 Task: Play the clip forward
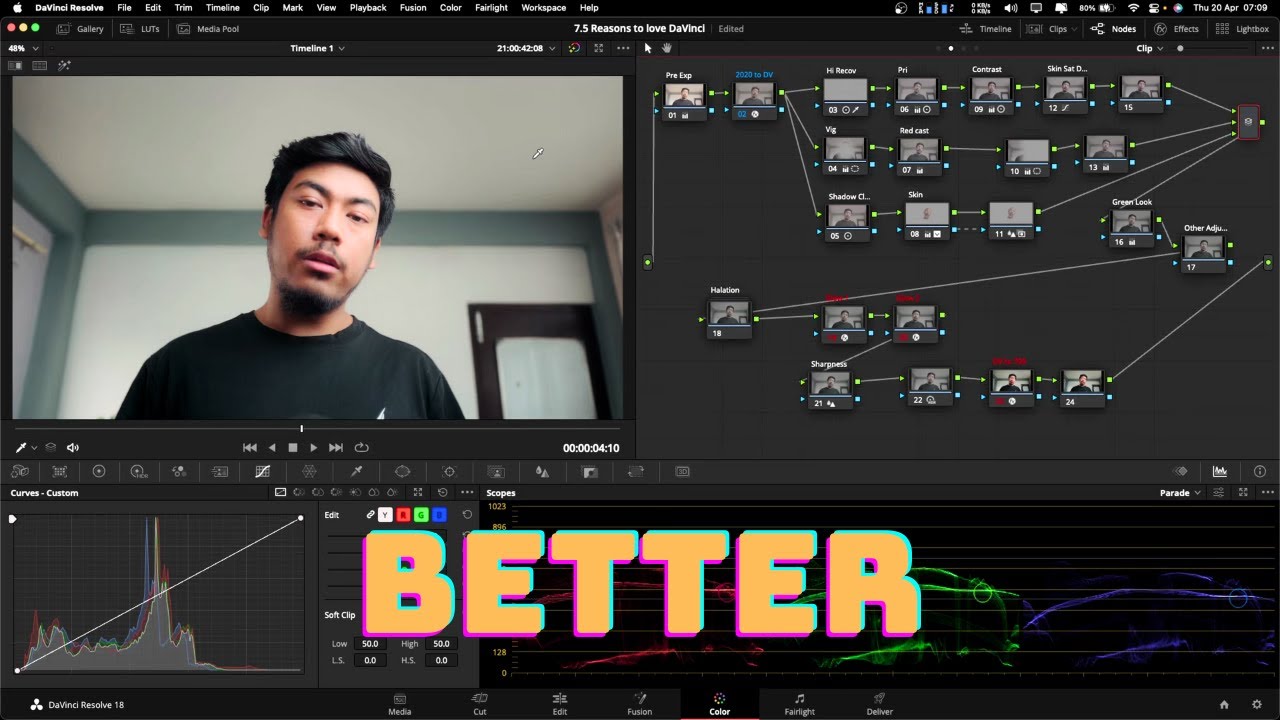click(314, 448)
